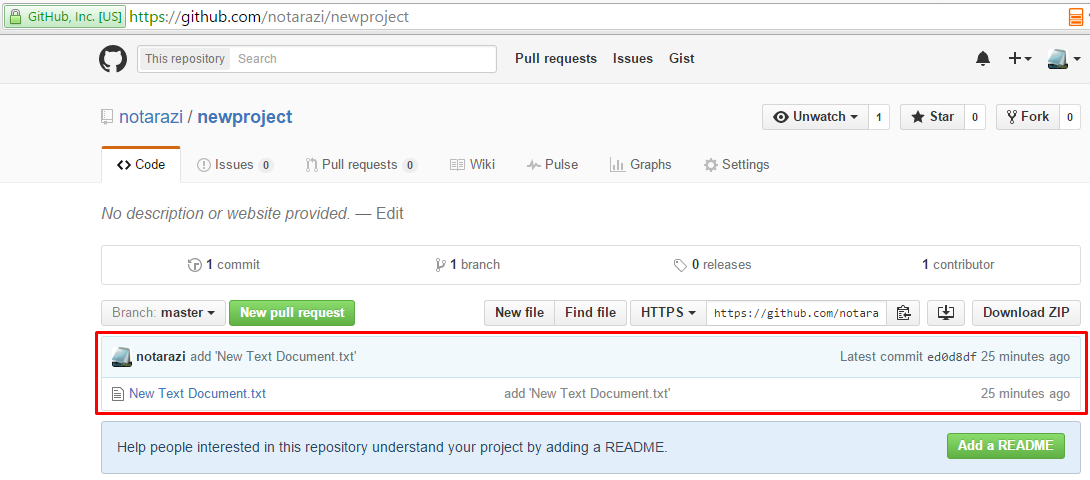Expand the HTTPS protocol dropdown
The image size is (1090, 480).
(x=668, y=313)
